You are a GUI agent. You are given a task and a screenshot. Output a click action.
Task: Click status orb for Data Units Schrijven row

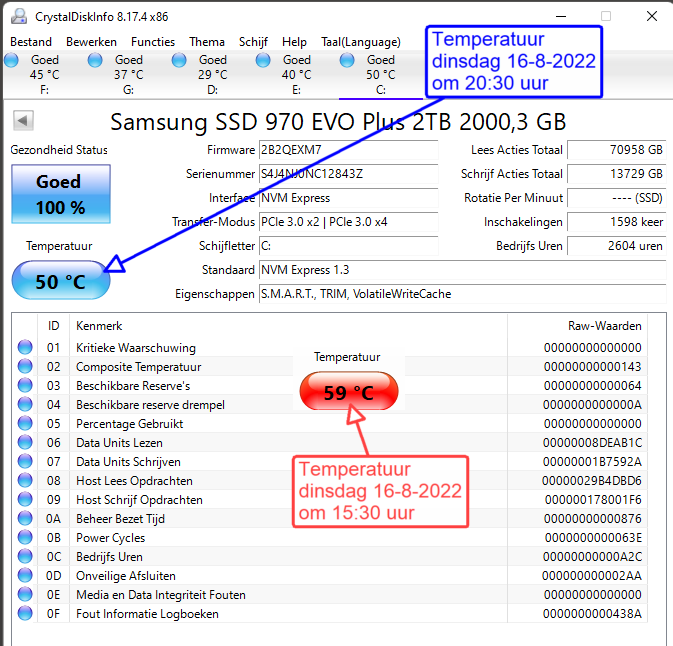coord(25,461)
